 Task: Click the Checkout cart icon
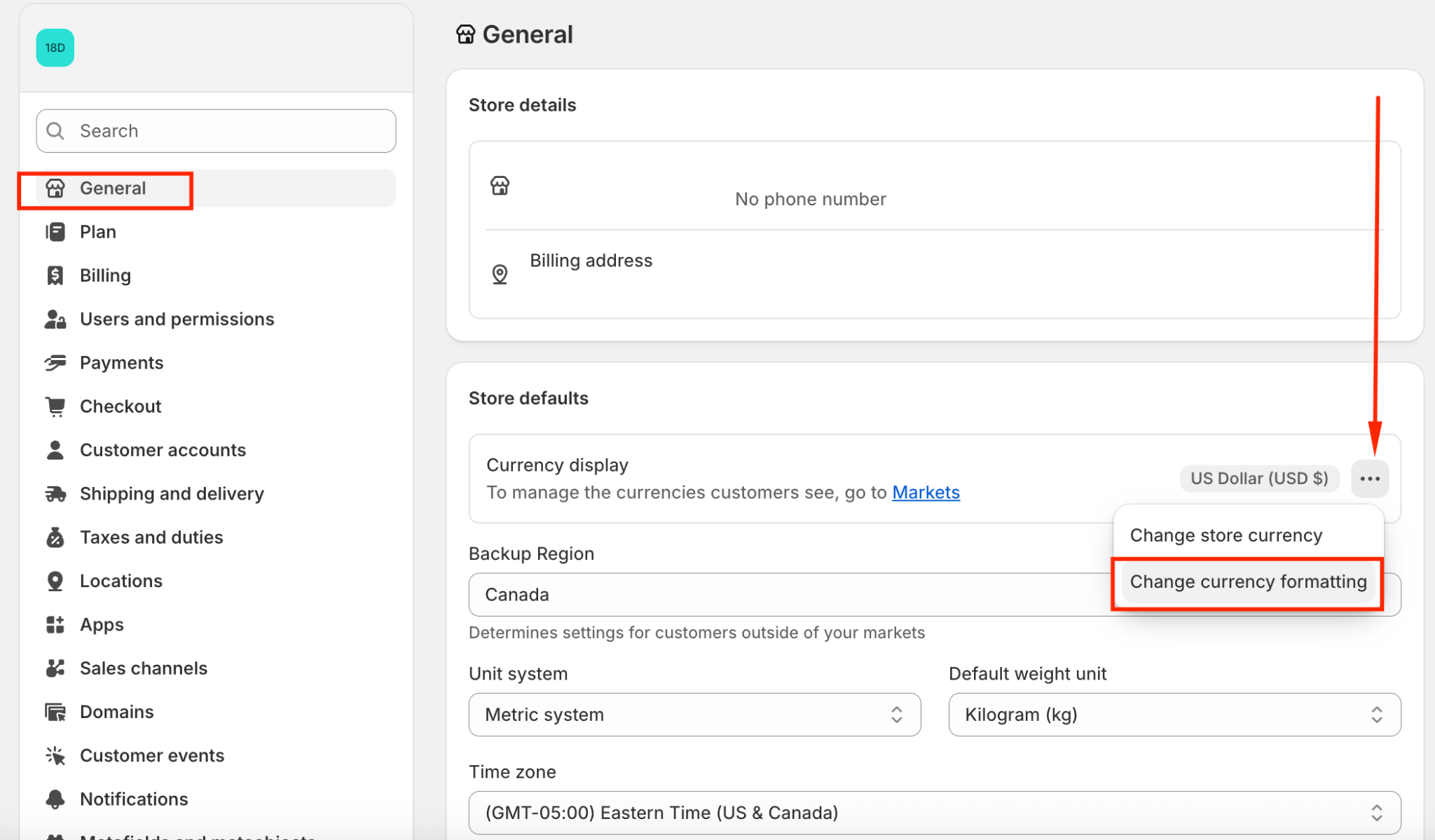tap(55, 406)
